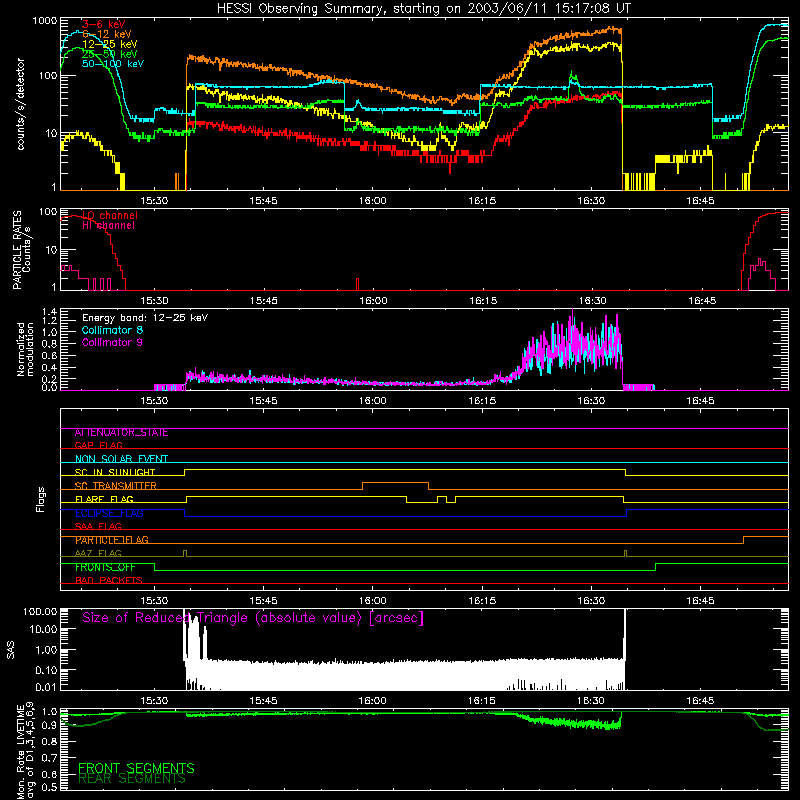Select the GAP_FLAG label
The image size is (800, 800).
(x=98, y=446)
